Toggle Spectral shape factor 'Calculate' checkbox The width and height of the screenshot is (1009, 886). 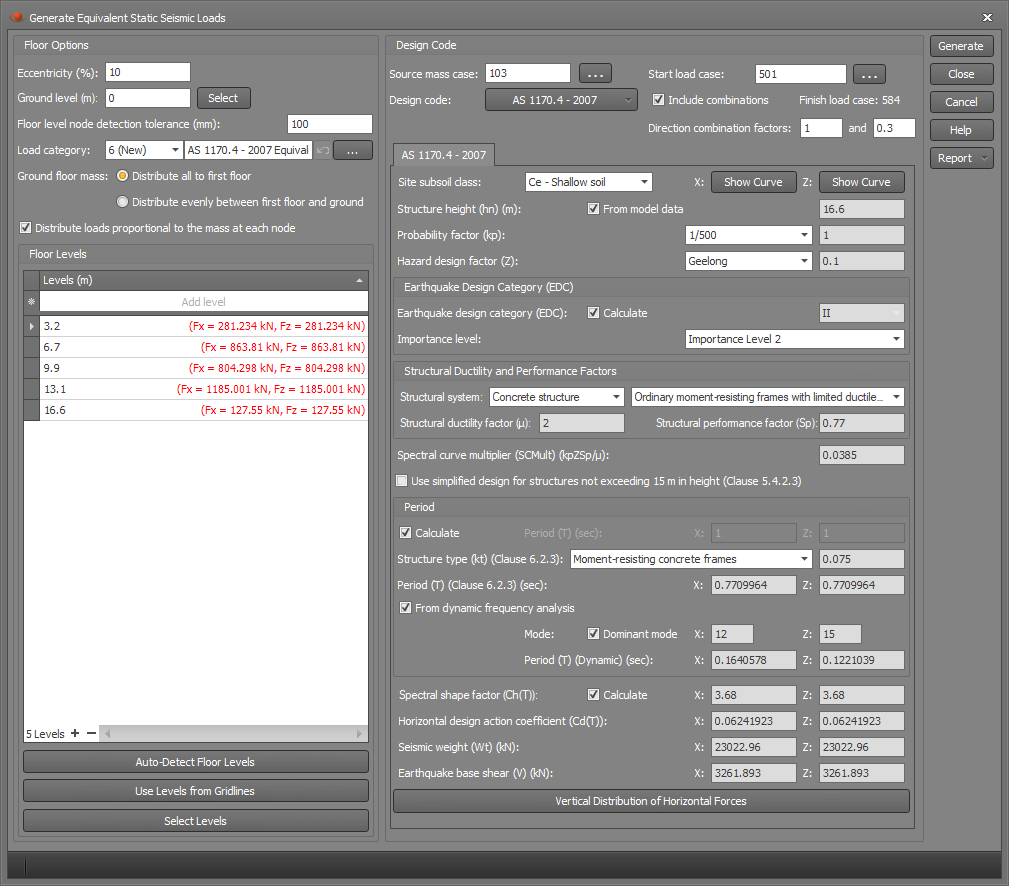point(593,695)
